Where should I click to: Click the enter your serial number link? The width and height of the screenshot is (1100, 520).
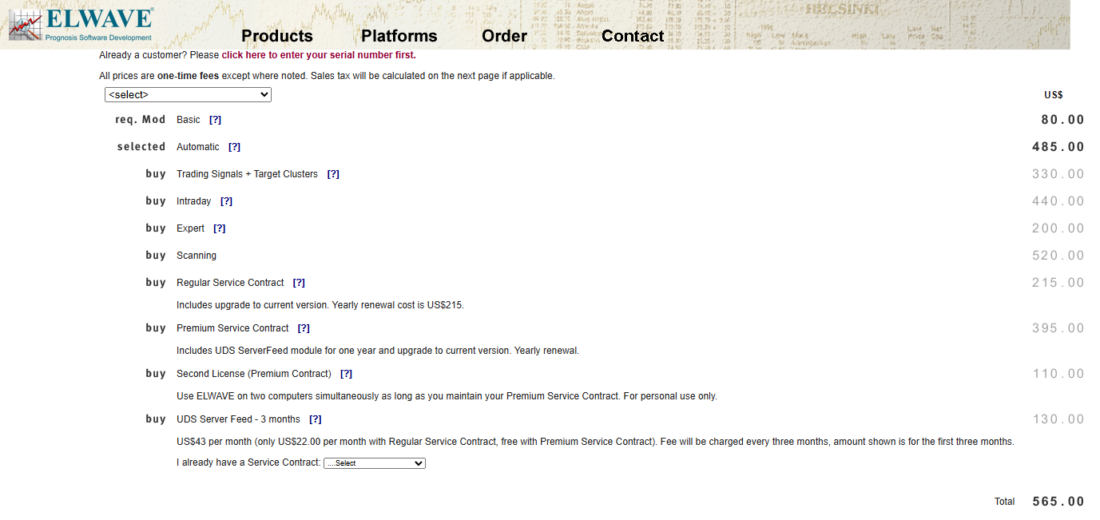318,55
